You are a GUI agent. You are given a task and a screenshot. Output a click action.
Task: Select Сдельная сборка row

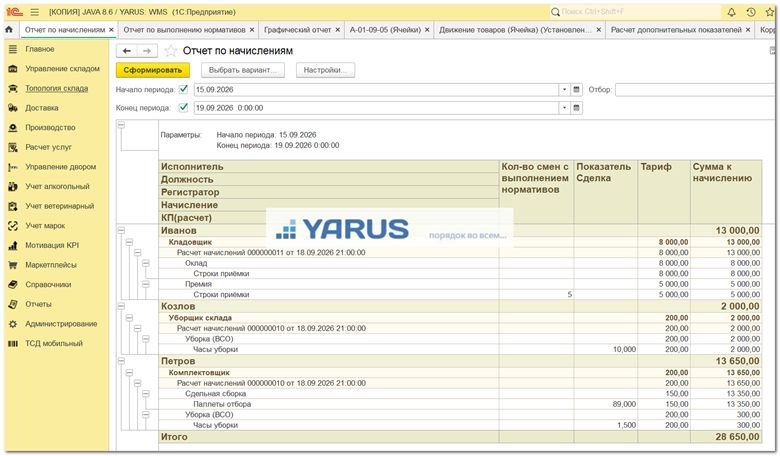point(460,394)
